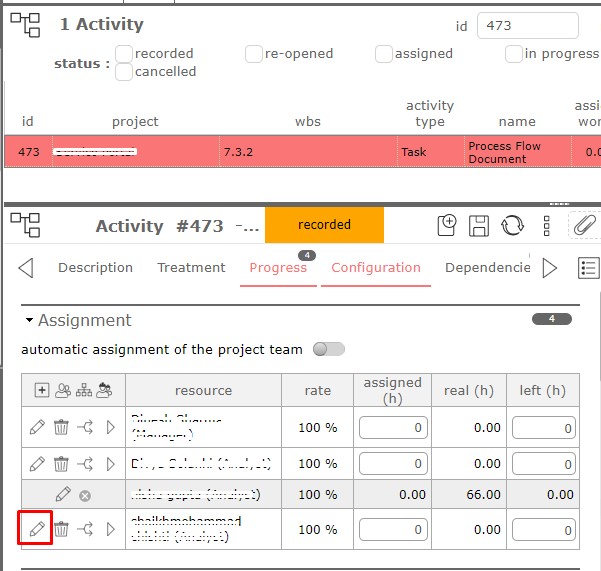Click the resource column header in assignment table
This screenshot has width=601, height=571.
(203, 391)
